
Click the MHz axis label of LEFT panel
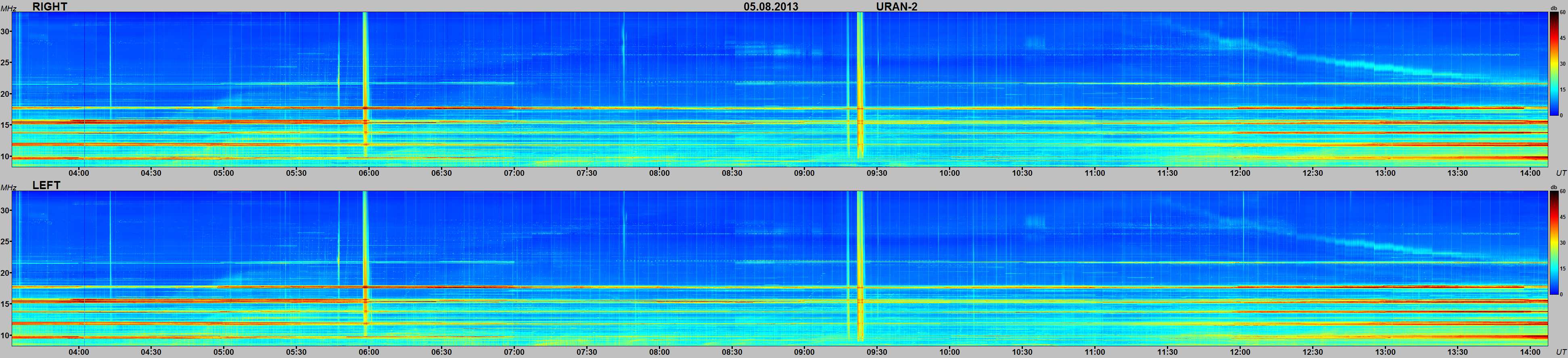[x=8, y=187]
